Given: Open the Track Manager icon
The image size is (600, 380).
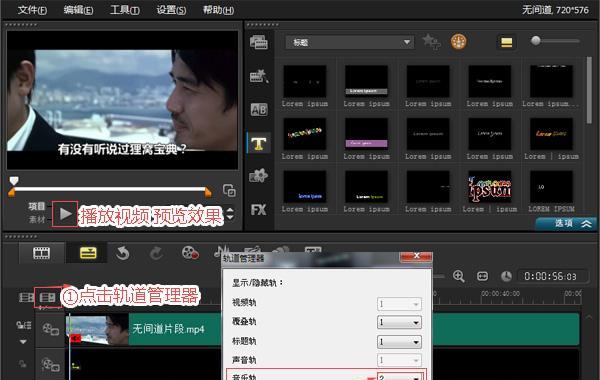Looking at the screenshot, I should tap(47, 297).
